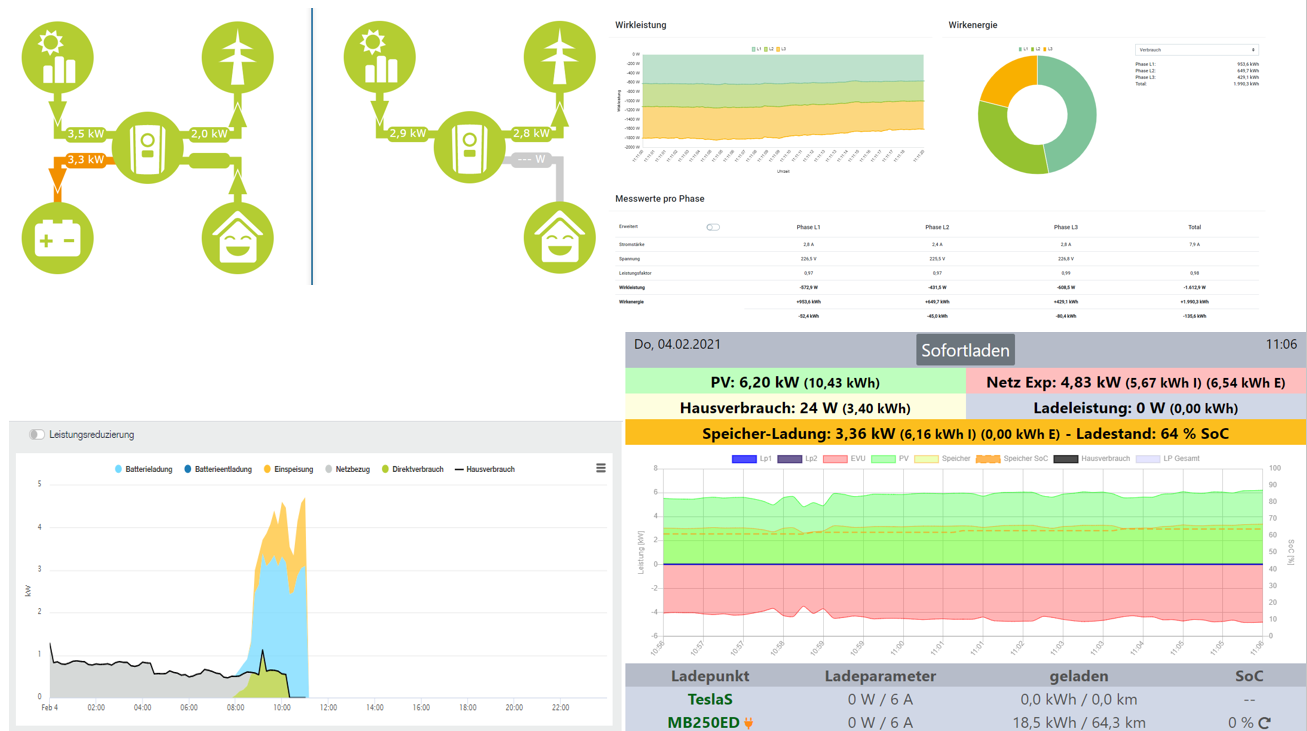Click the red Netz Exp: 4,83 kW panel

point(1136,382)
